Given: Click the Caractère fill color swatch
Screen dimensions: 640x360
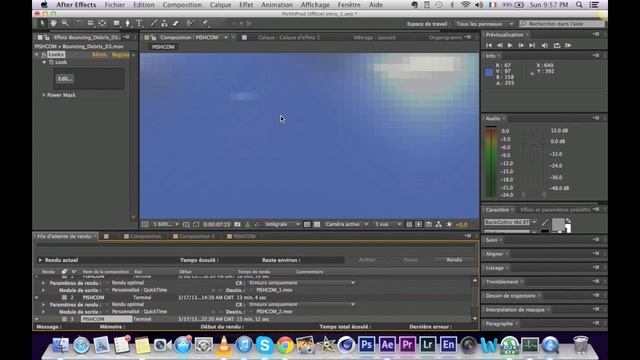Looking at the screenshot, I should (558, 224).
